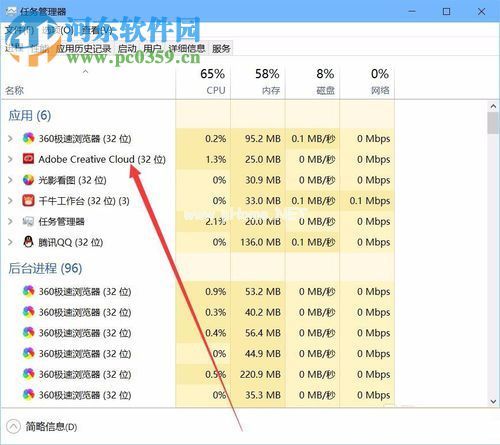
Task: Click the 应用 (6) group heading
Action: (x=29, y=116)
